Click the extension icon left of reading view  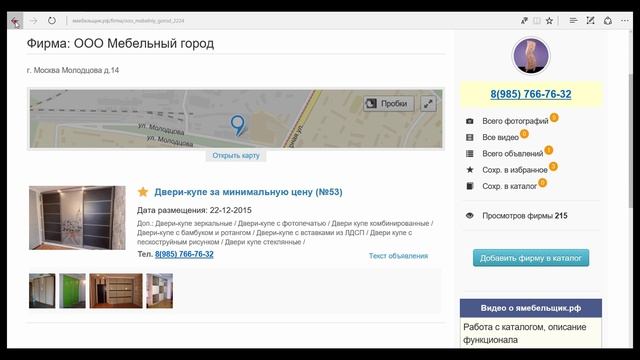point(524,20)
